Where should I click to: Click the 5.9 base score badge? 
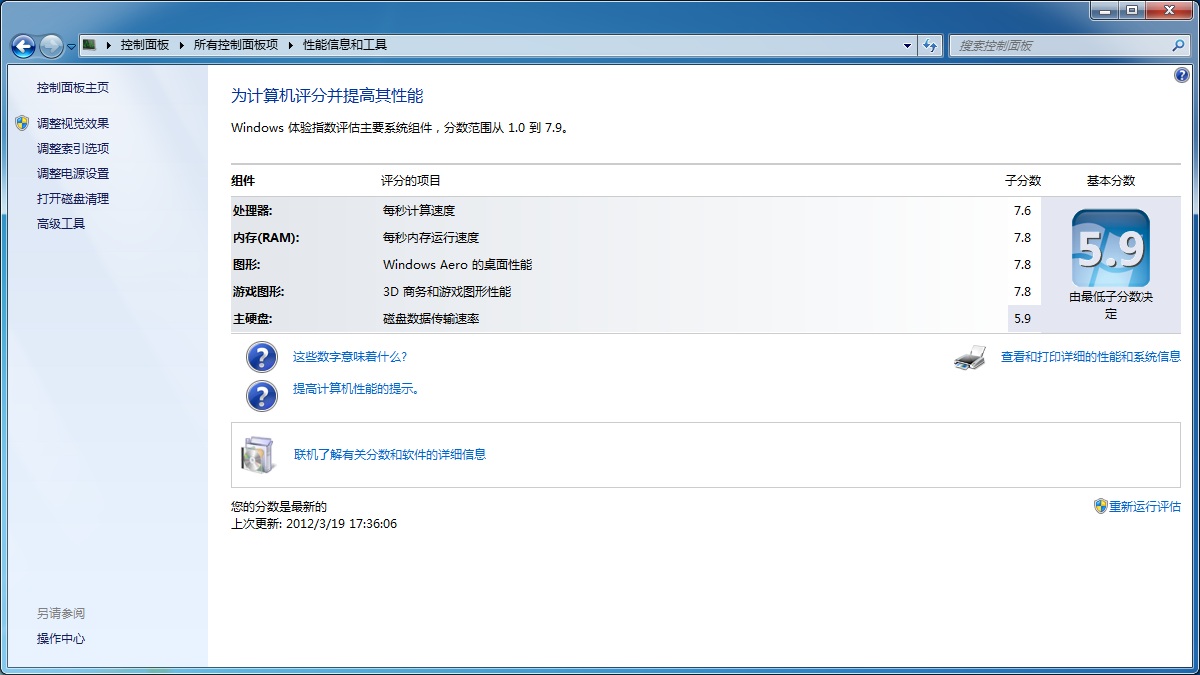(1110, 250)
